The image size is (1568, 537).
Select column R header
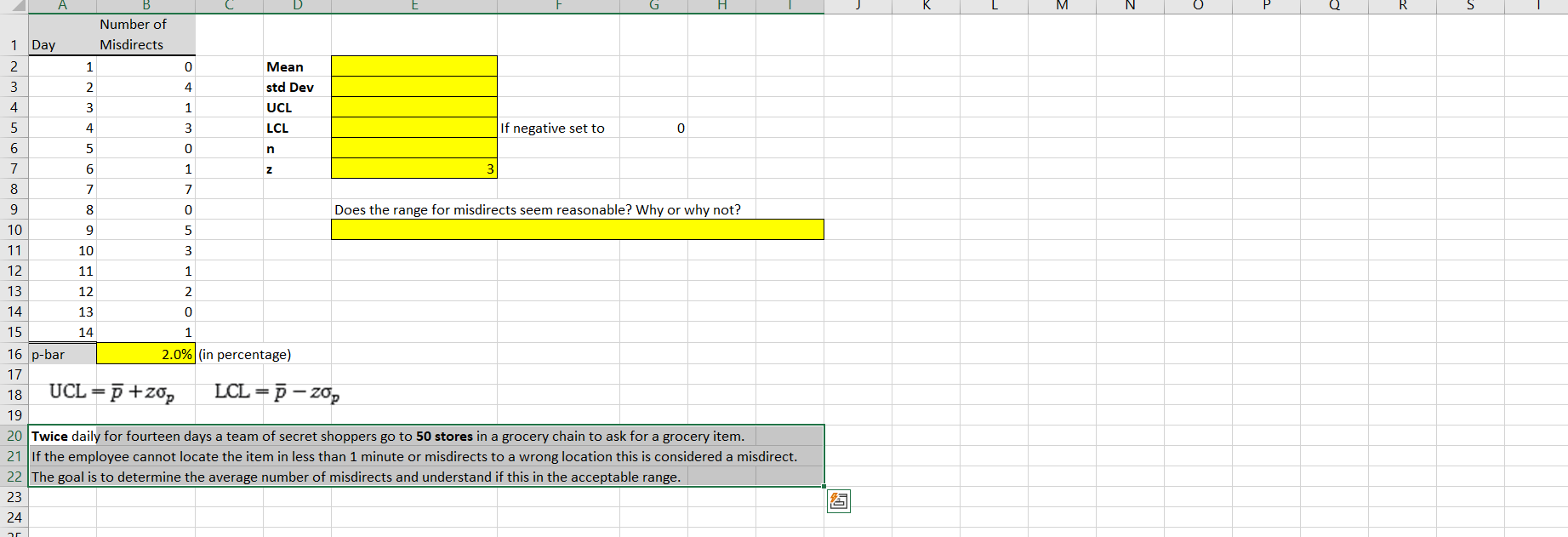click(1402, 6)
